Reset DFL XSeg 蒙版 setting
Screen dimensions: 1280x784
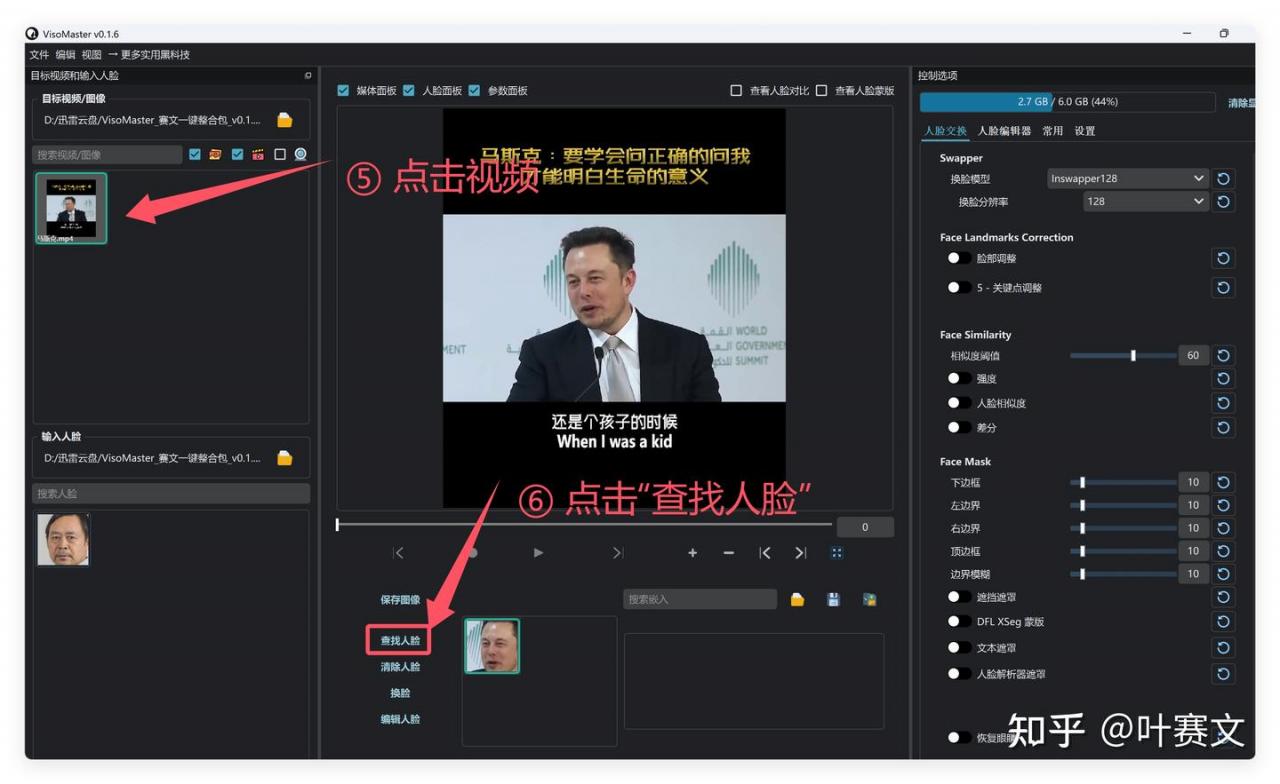[x=1223, y=621]
